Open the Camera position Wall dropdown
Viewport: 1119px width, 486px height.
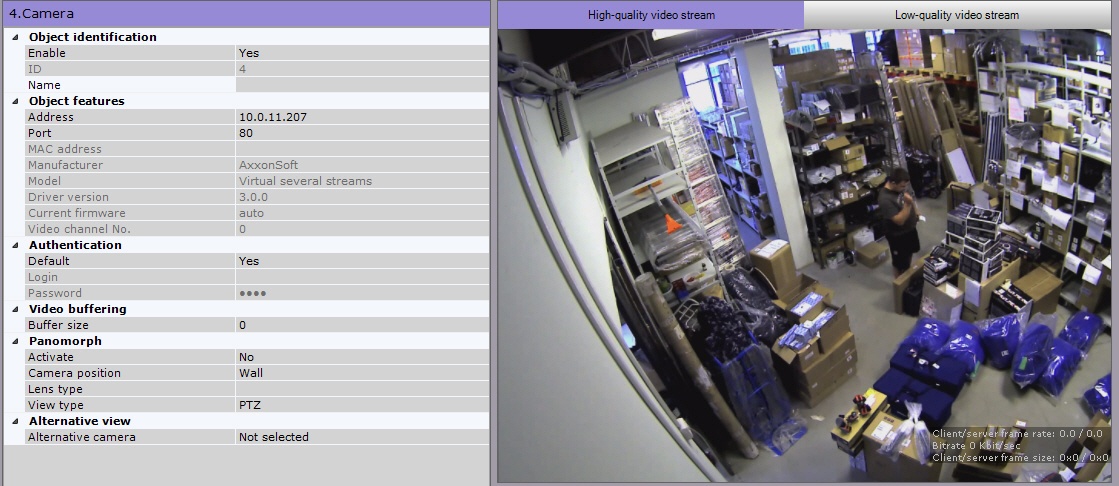click(x=362, y=373)
